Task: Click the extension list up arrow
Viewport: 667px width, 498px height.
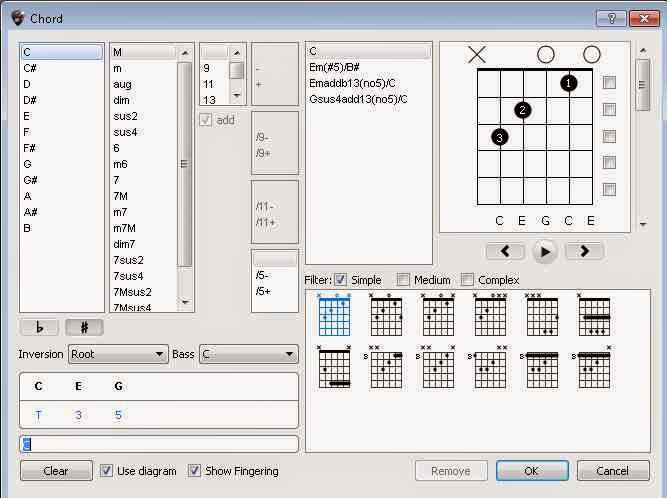Action: 237,53
